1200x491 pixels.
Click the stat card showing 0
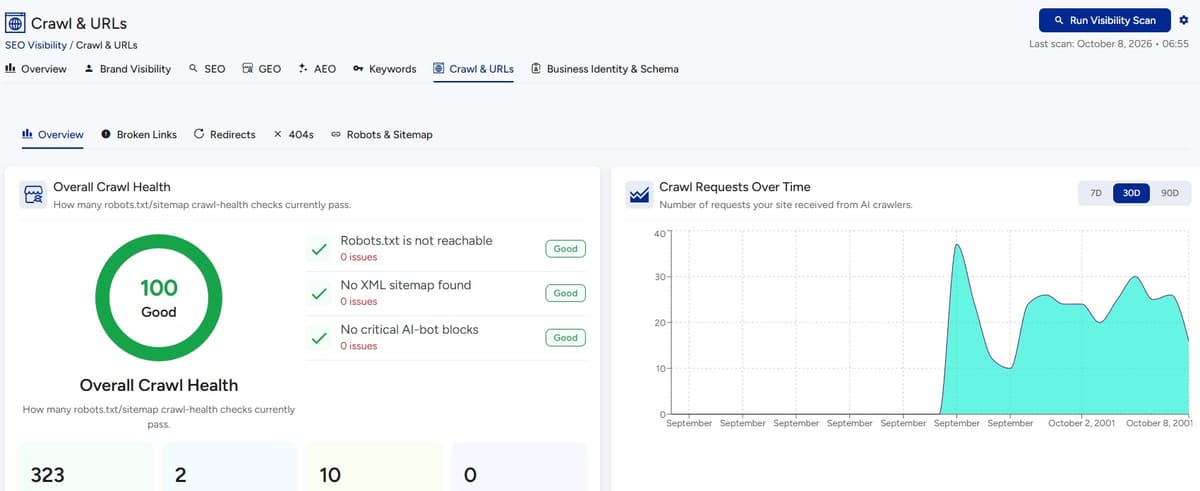pos(519,466)
